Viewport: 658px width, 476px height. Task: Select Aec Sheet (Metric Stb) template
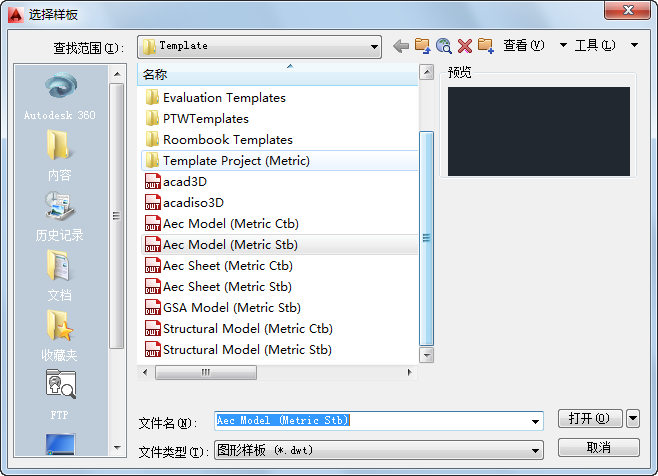click(x=279, y=287)
